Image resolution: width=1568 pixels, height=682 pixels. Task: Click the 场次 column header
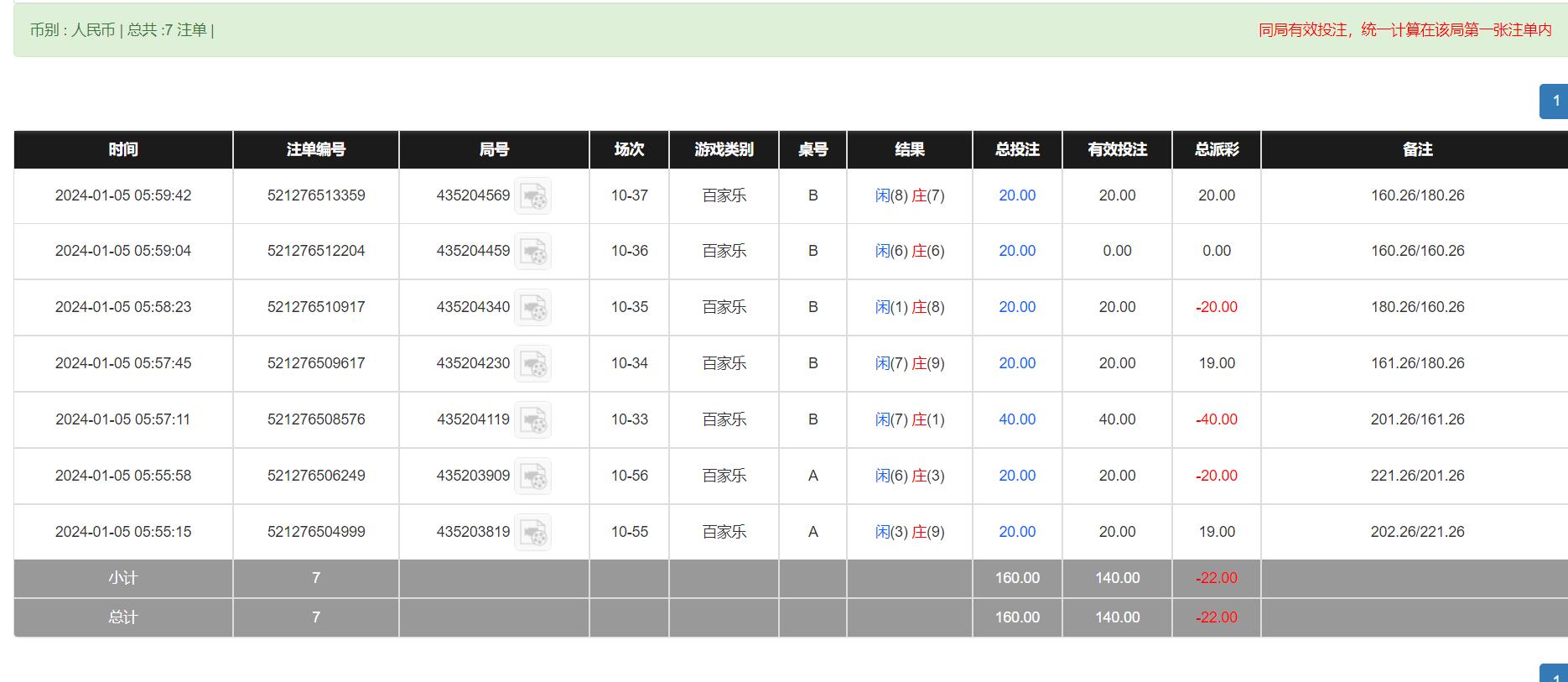coord(629,149)
